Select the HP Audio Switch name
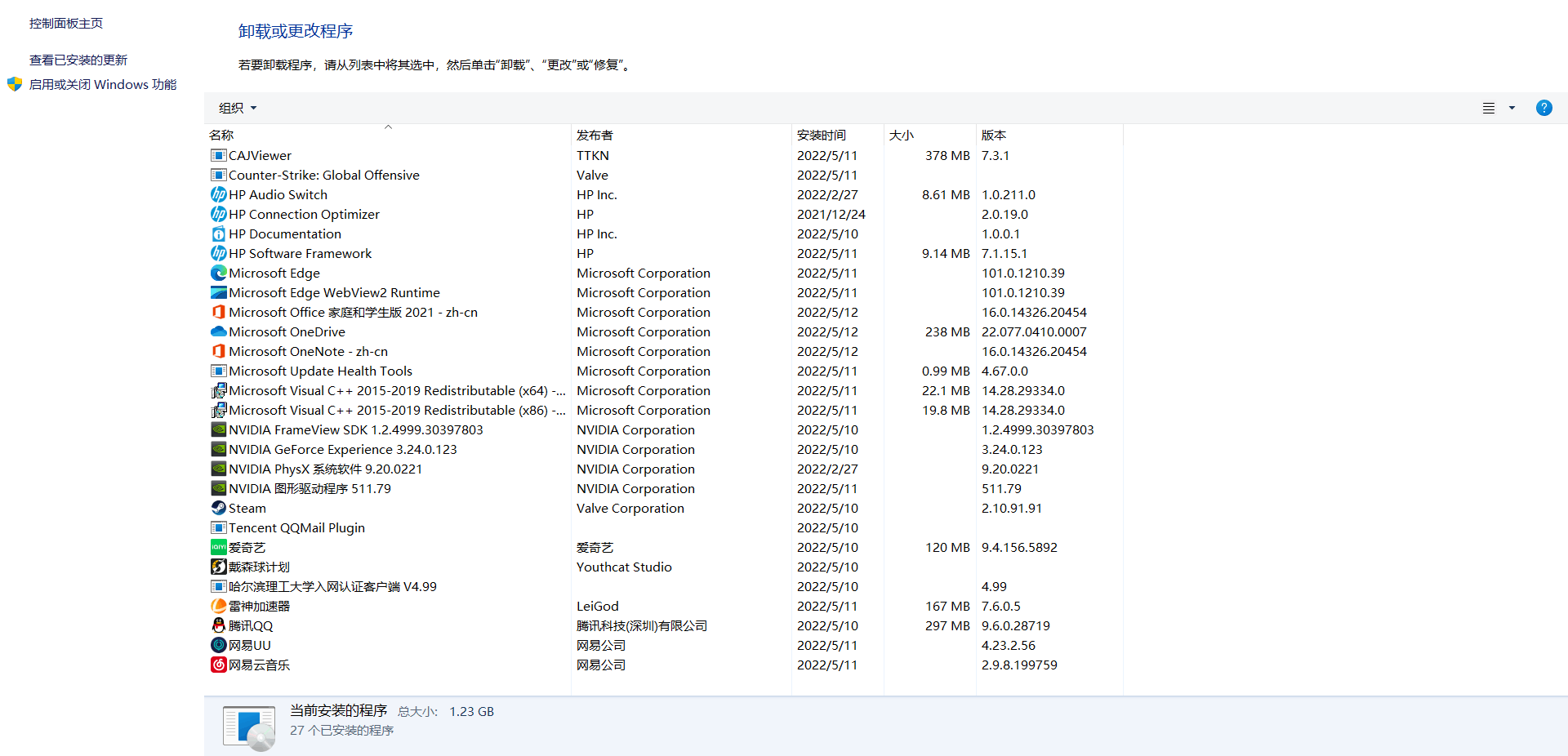 pos(278,194)
